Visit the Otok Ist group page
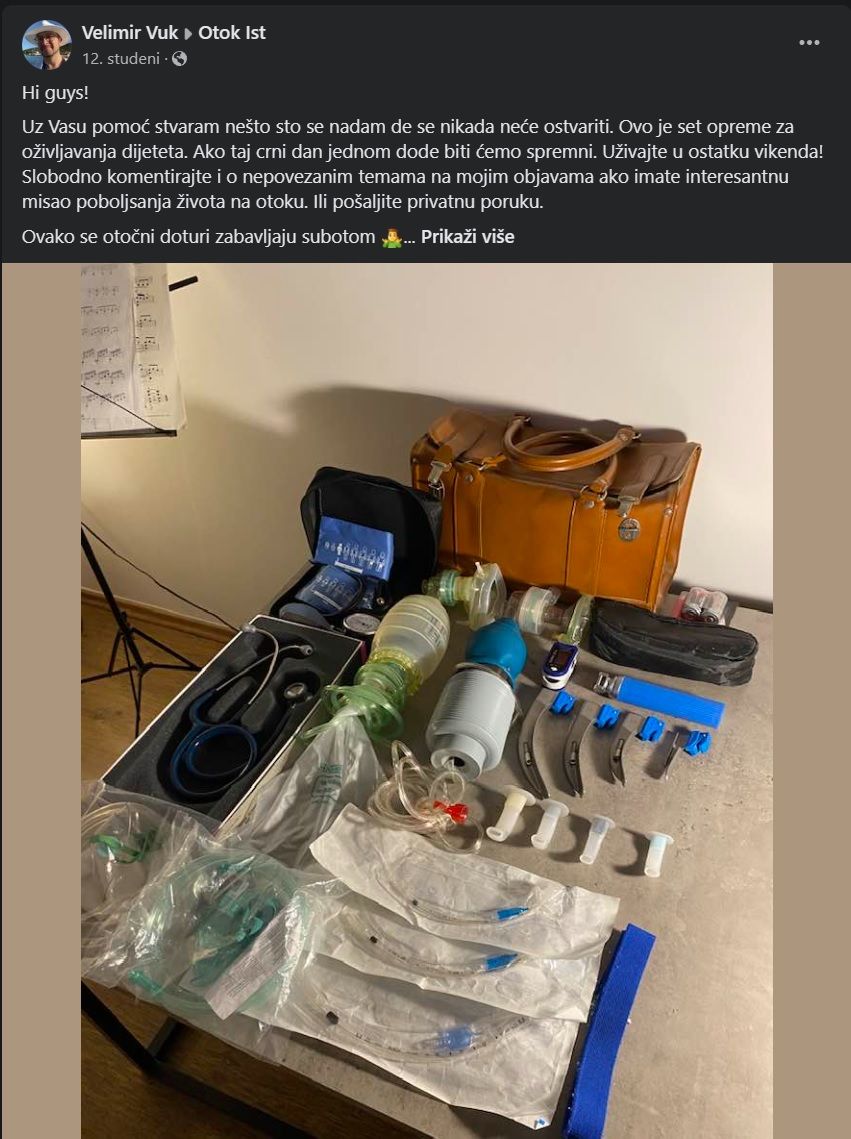 tap(232, 33)
